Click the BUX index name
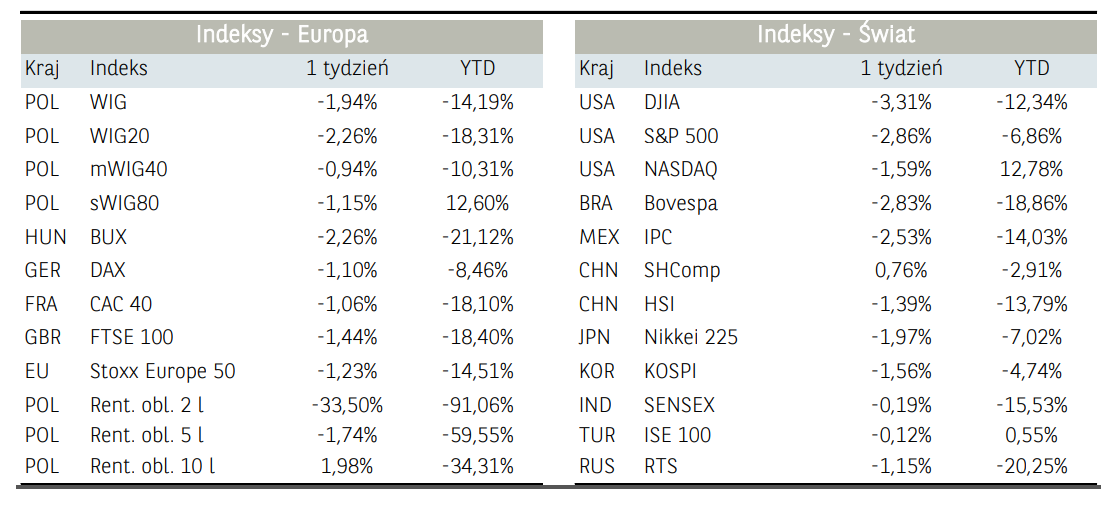The image size is (1112, 515). 108,238
